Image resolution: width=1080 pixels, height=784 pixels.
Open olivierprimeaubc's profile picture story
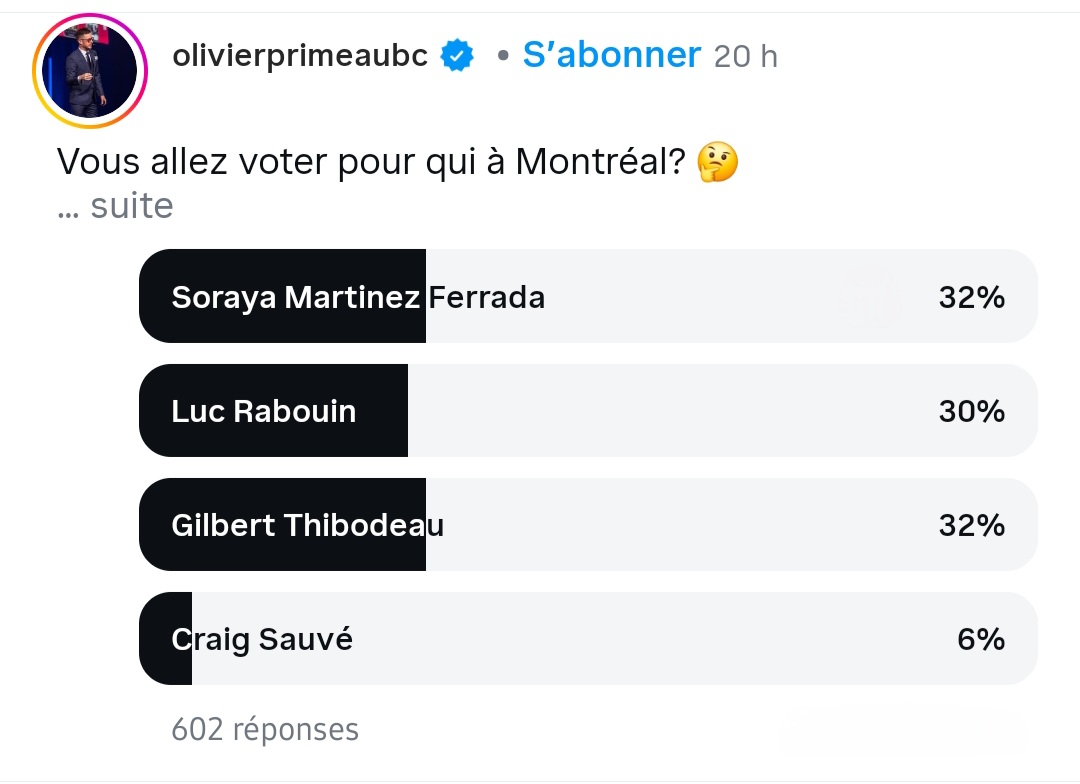(x=89, y=70)
